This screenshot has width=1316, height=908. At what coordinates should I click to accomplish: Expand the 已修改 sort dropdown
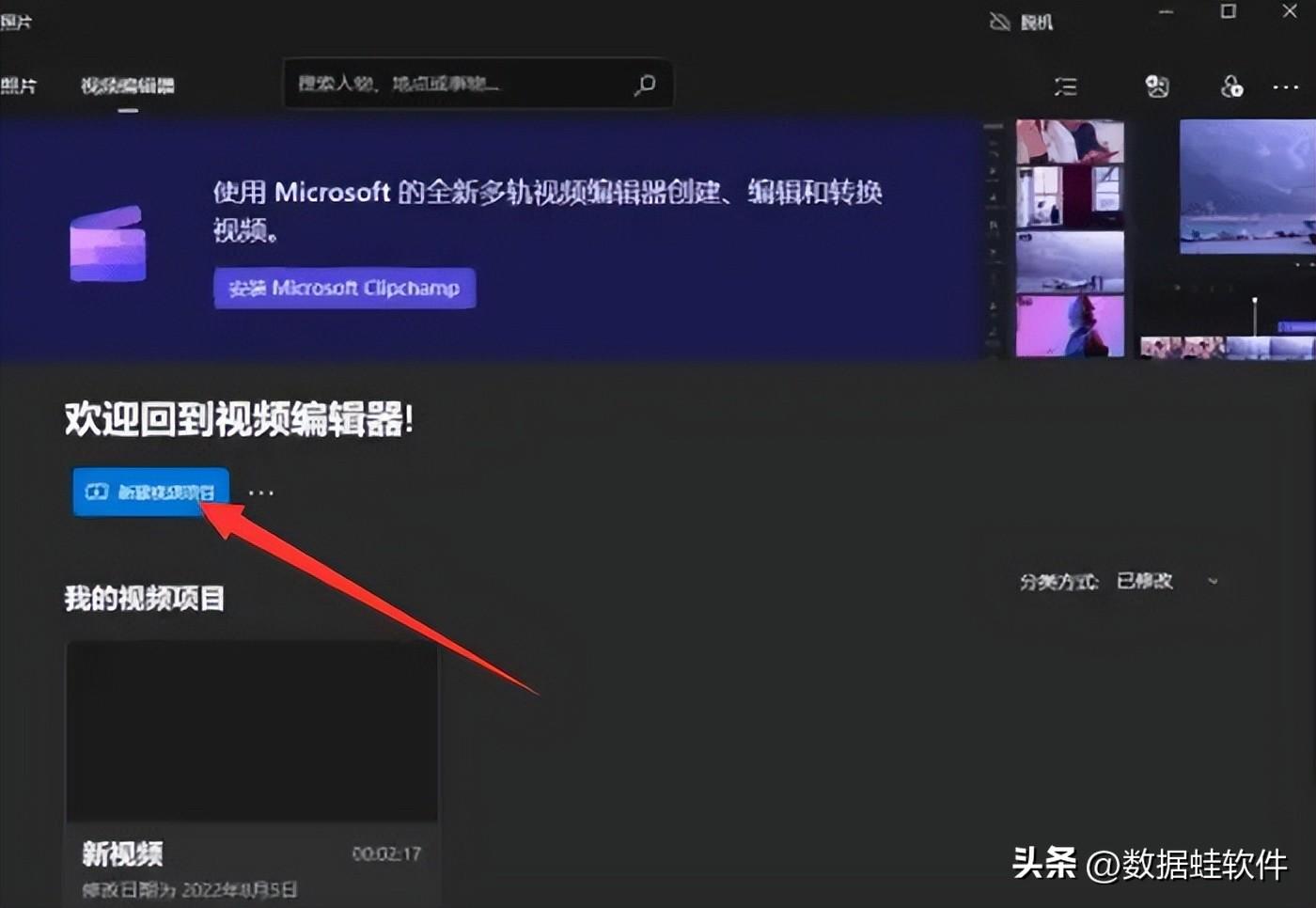click(1167, 581)
